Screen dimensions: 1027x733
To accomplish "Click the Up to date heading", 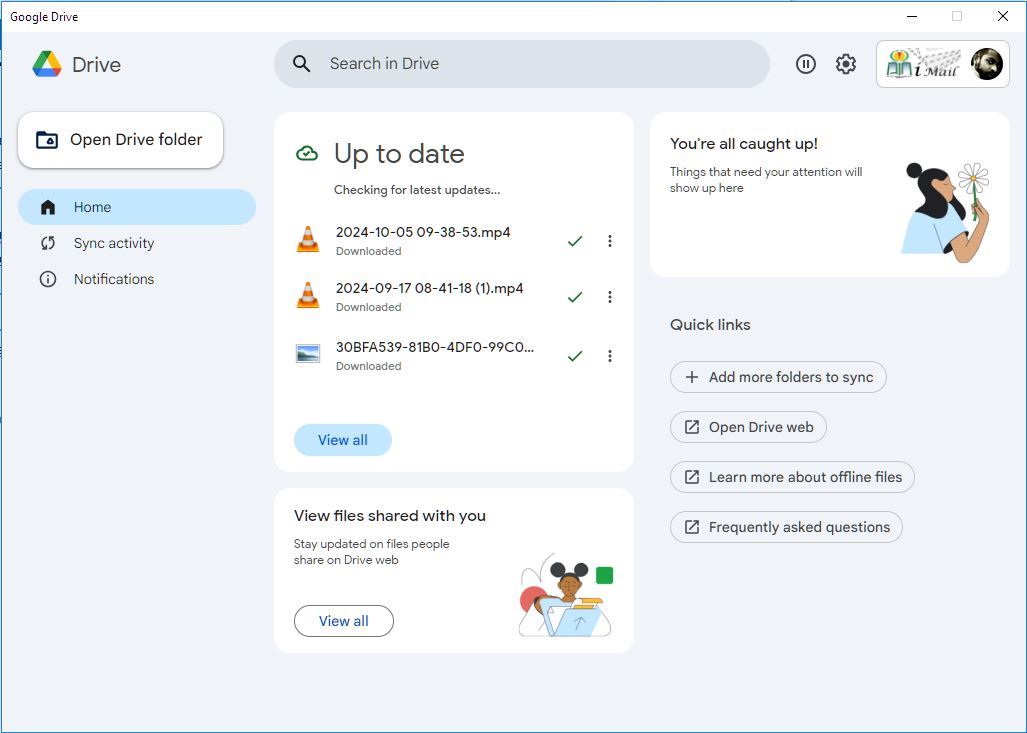I will pyautogui.click(x=399, y=155).
